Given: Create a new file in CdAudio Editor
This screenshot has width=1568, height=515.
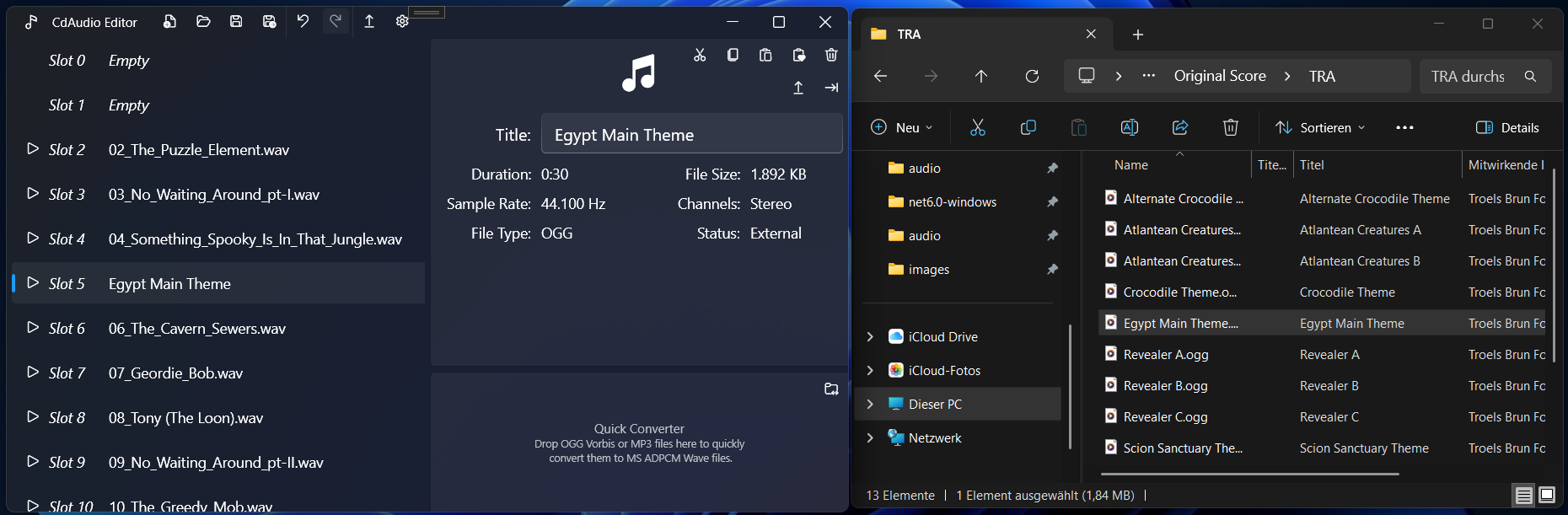Looking at the screenshot, I should pos(169,22).
